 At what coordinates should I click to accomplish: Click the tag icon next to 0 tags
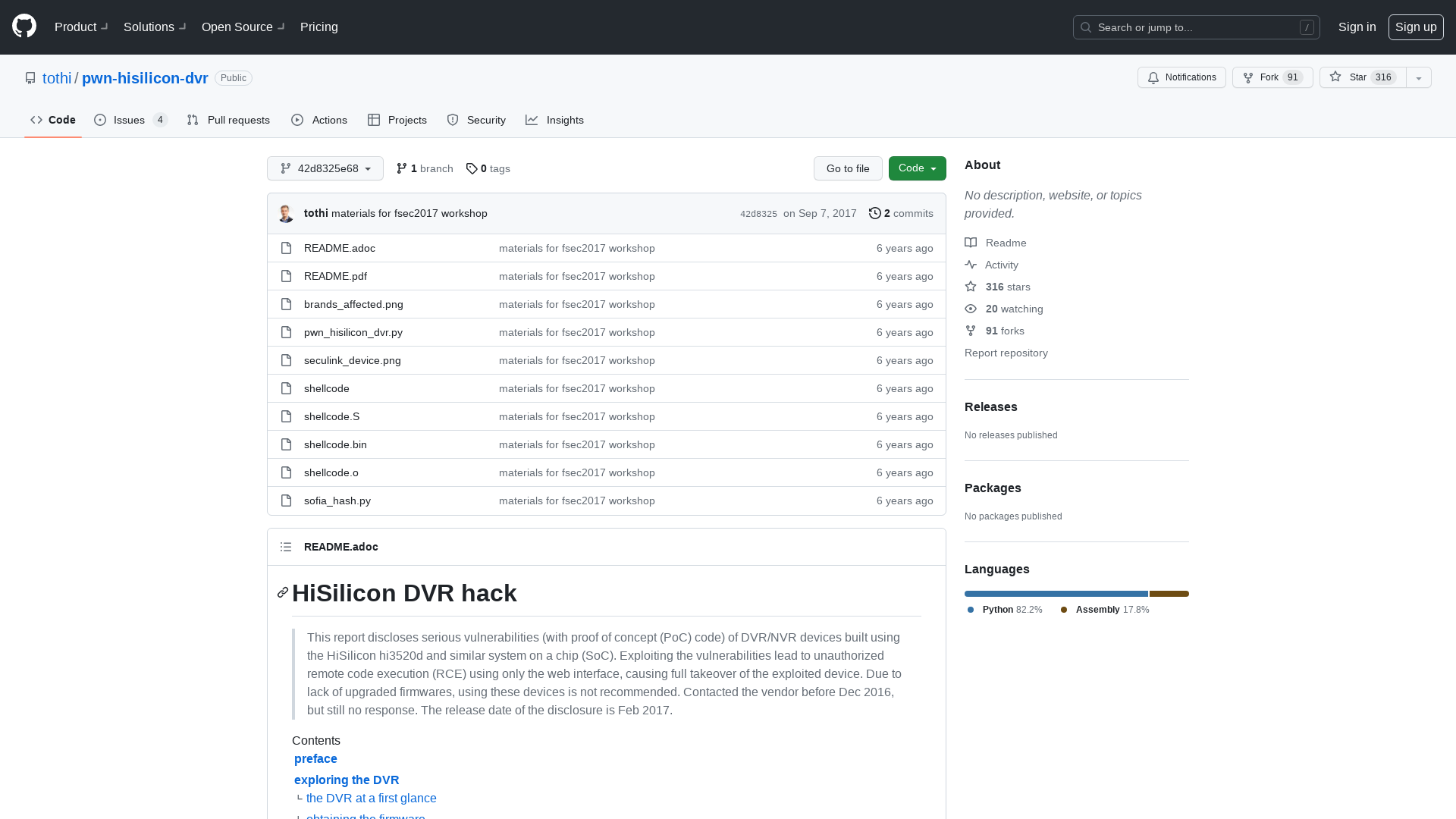pos(472,168)
